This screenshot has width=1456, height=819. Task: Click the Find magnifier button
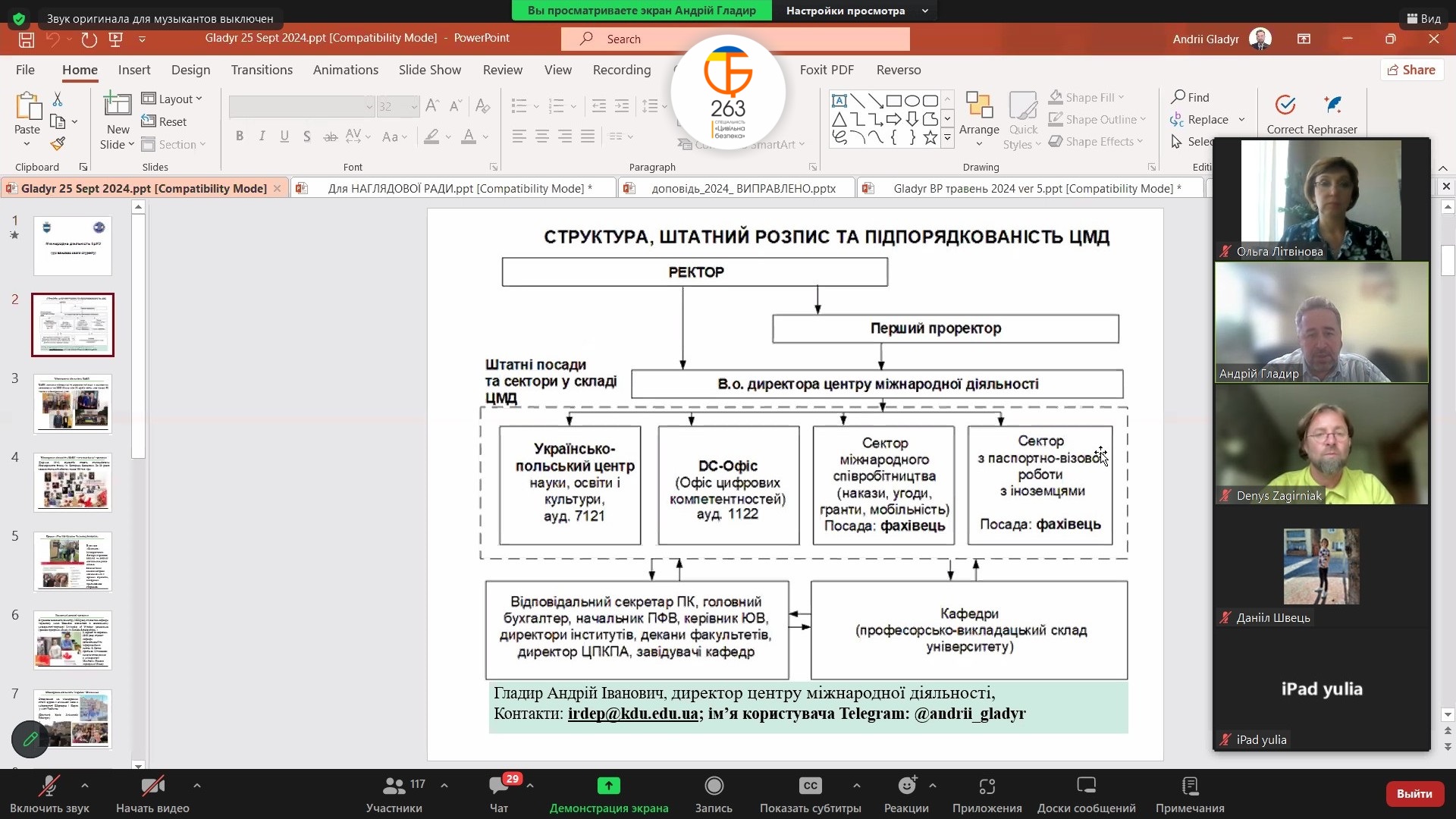point(1190,97)
